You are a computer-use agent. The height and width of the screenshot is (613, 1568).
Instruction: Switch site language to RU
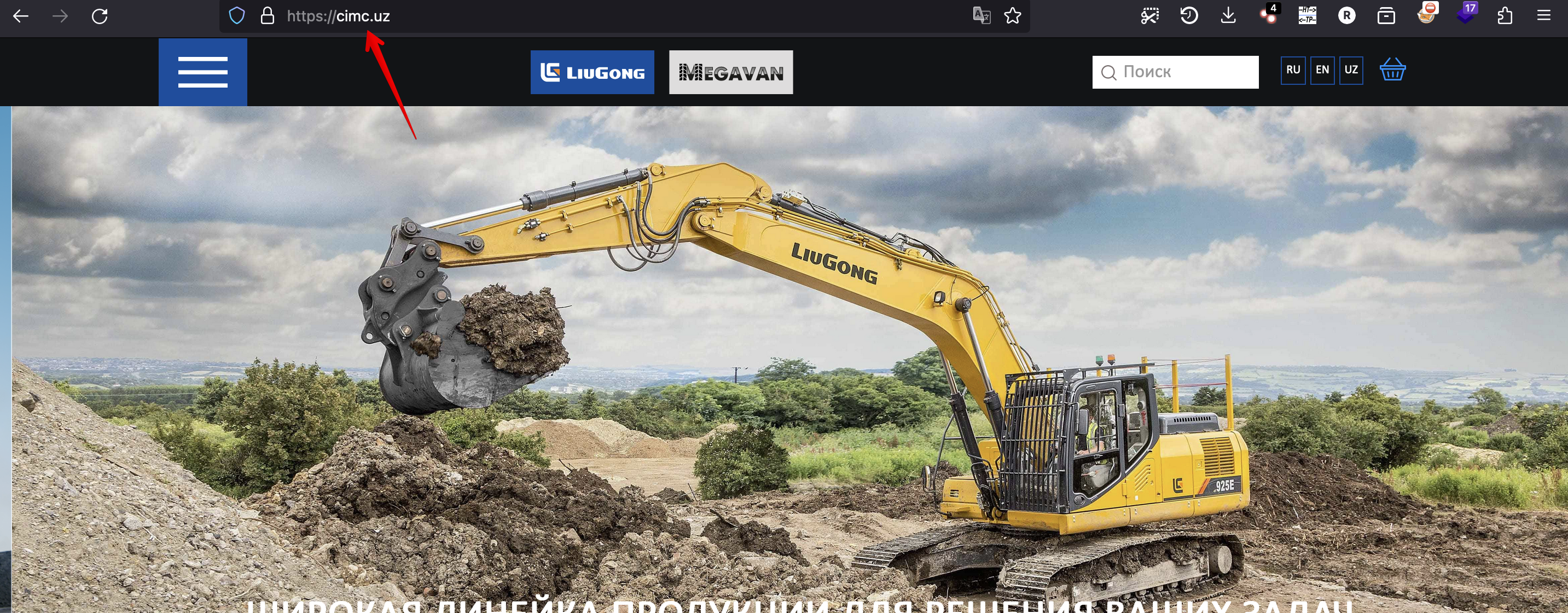point(1293,70)
